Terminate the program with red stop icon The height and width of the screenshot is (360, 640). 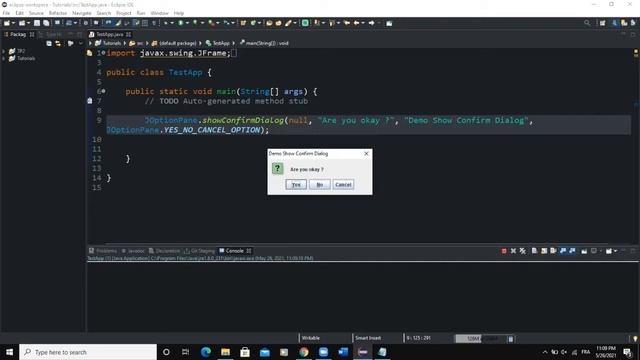[504, 251]
